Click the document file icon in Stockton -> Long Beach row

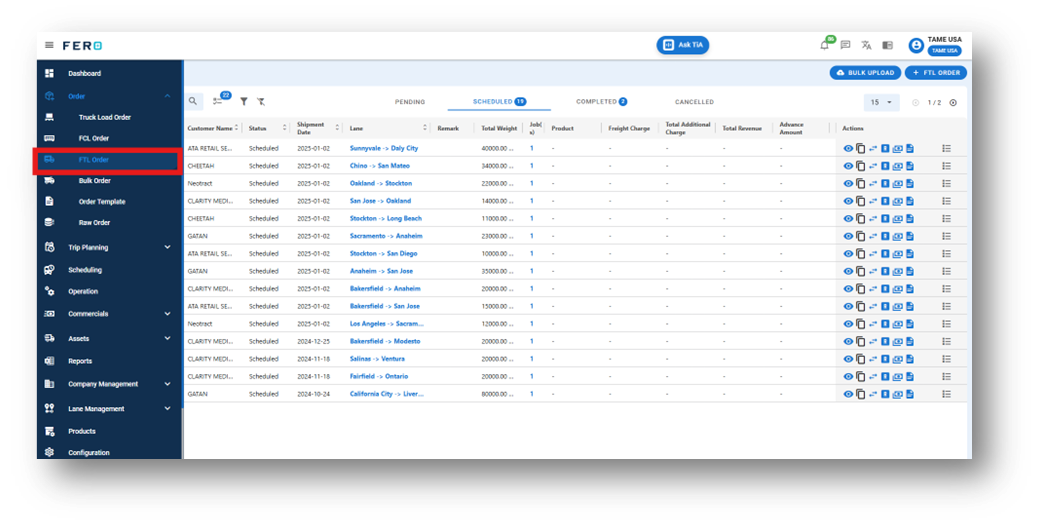pos(910,218)
